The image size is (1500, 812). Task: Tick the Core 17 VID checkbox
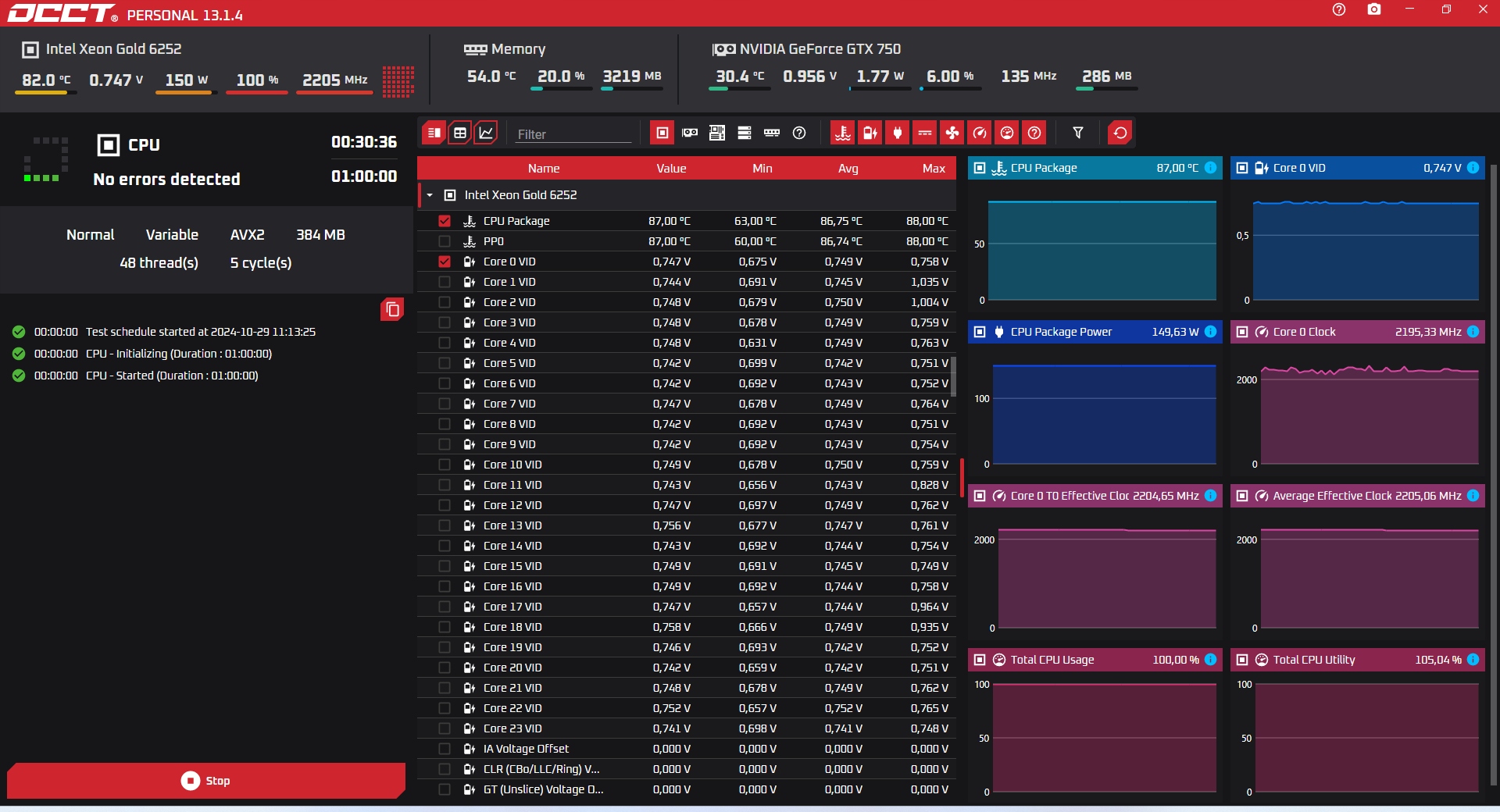445,607
